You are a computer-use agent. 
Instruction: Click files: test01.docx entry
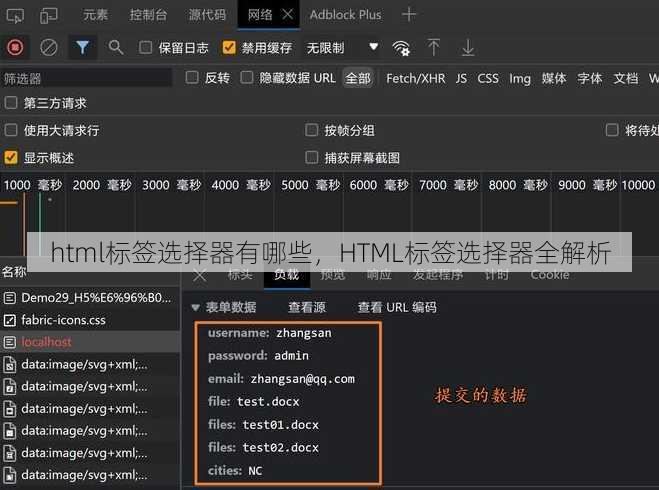coord(264,425)
